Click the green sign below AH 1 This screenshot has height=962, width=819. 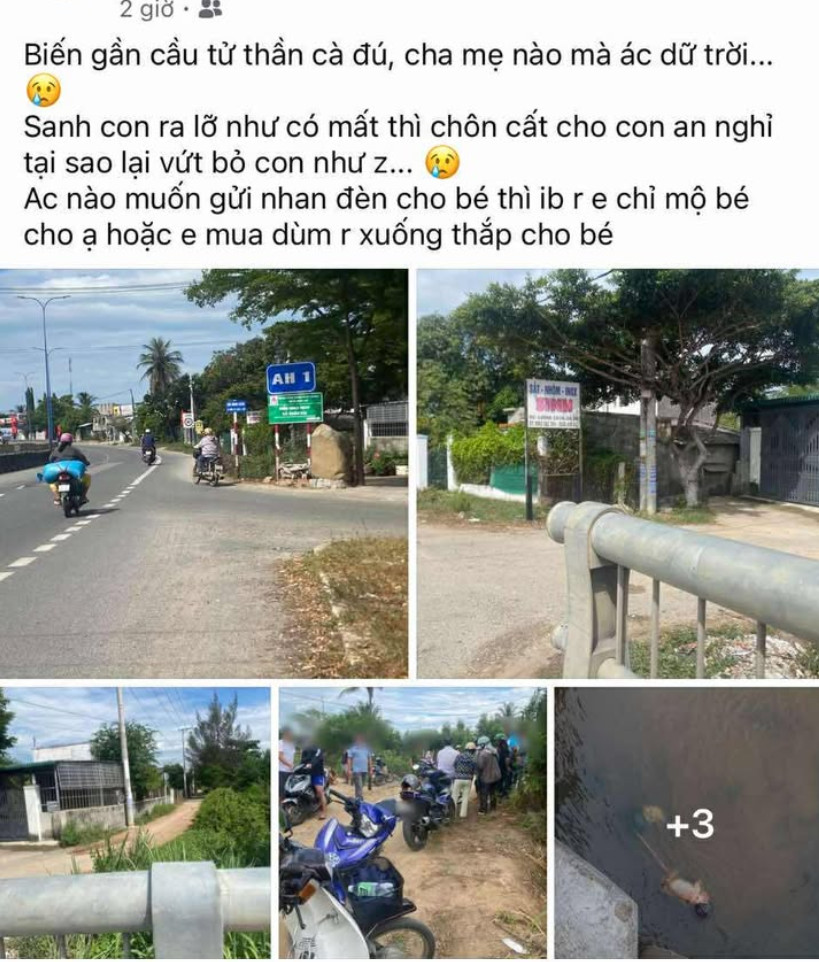click(295, 408)
